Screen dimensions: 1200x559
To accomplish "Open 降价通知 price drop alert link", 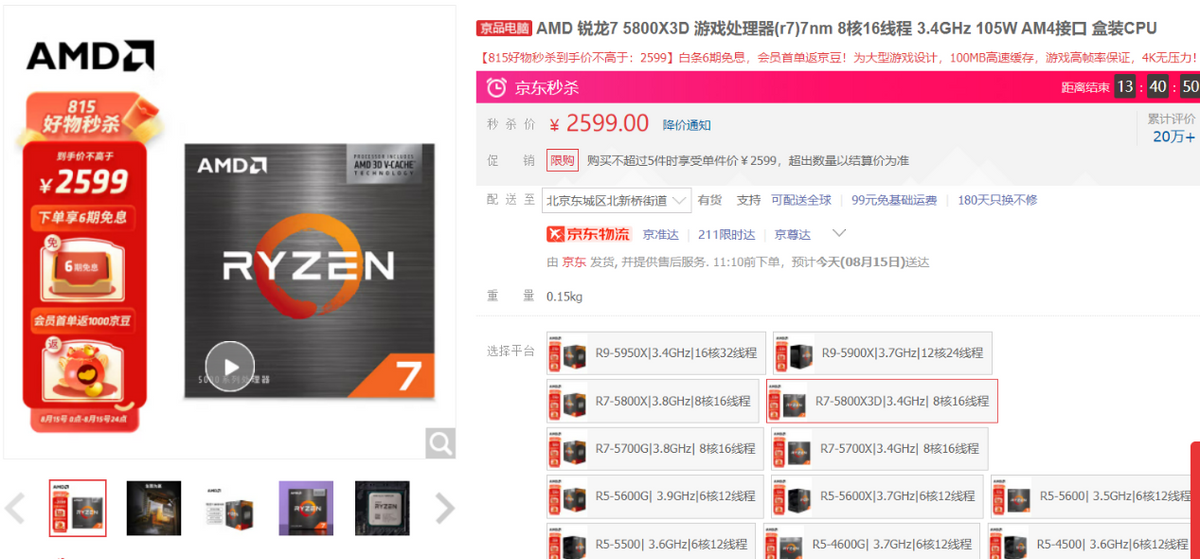I will coord(687,125).
